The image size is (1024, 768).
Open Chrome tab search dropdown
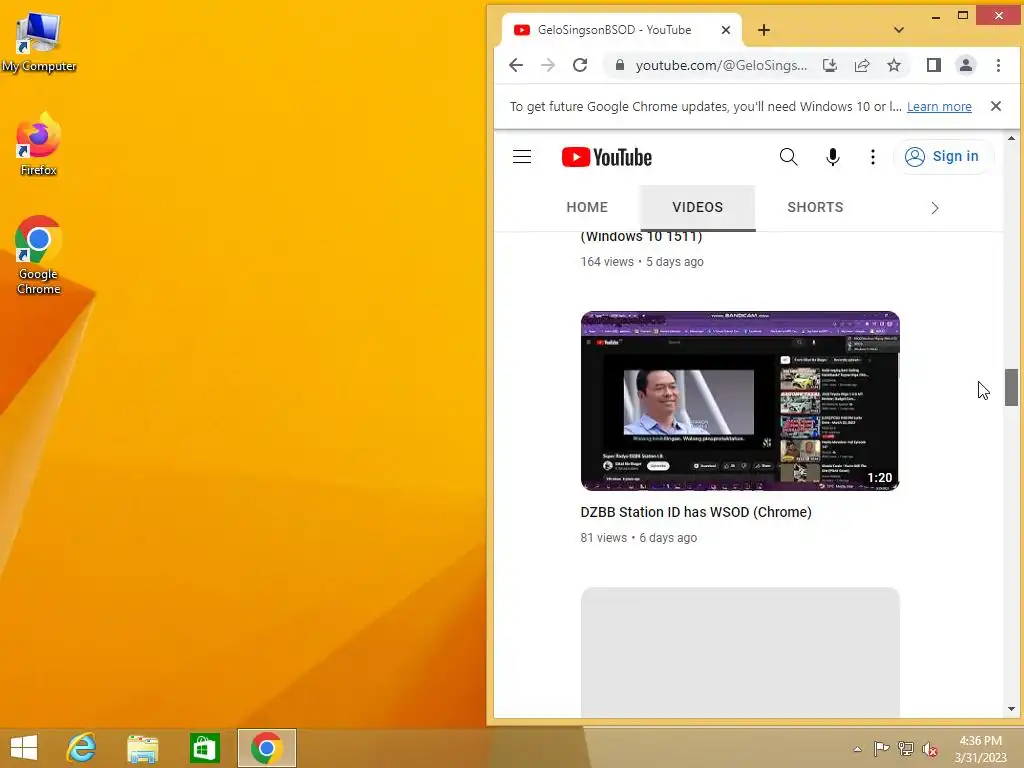pos(899,30)
